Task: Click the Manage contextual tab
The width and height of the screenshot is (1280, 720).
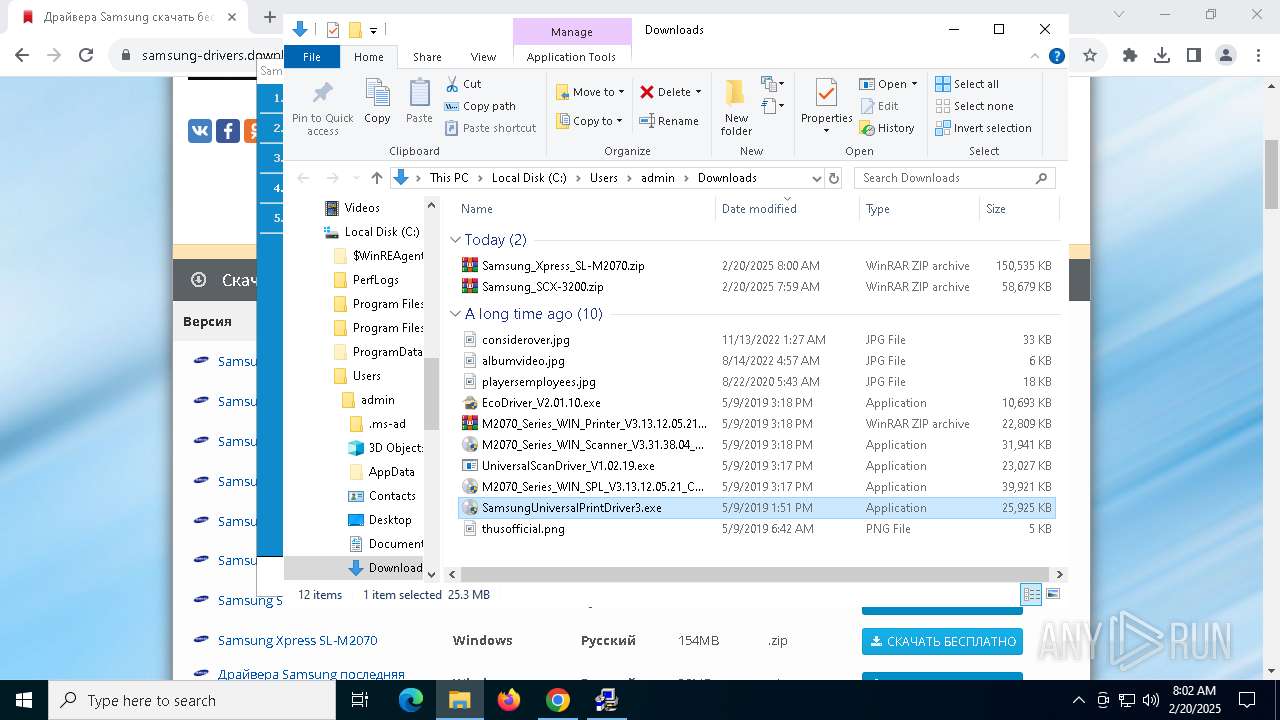Action: pyautogui.click(x=572, y=32)
